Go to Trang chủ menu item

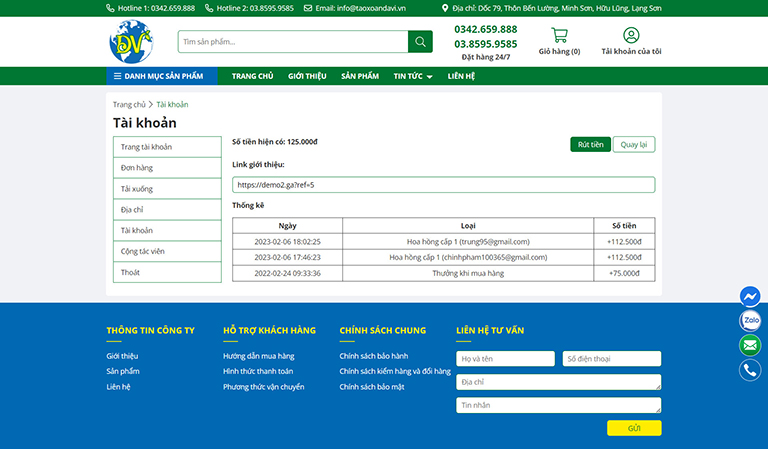pyautogui.click(x=253, y=76)
